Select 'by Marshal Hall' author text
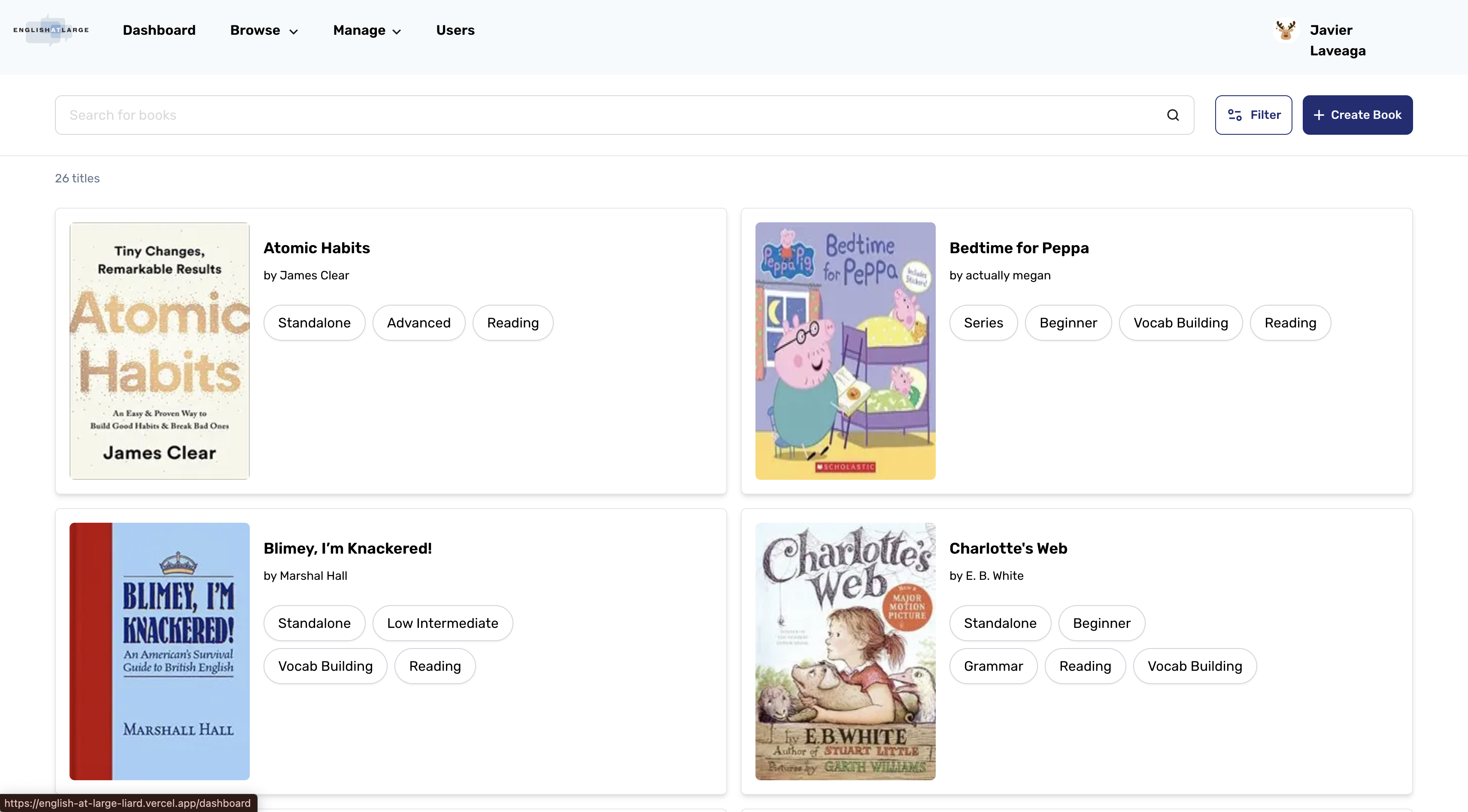1468x812 pixels. 305,576
